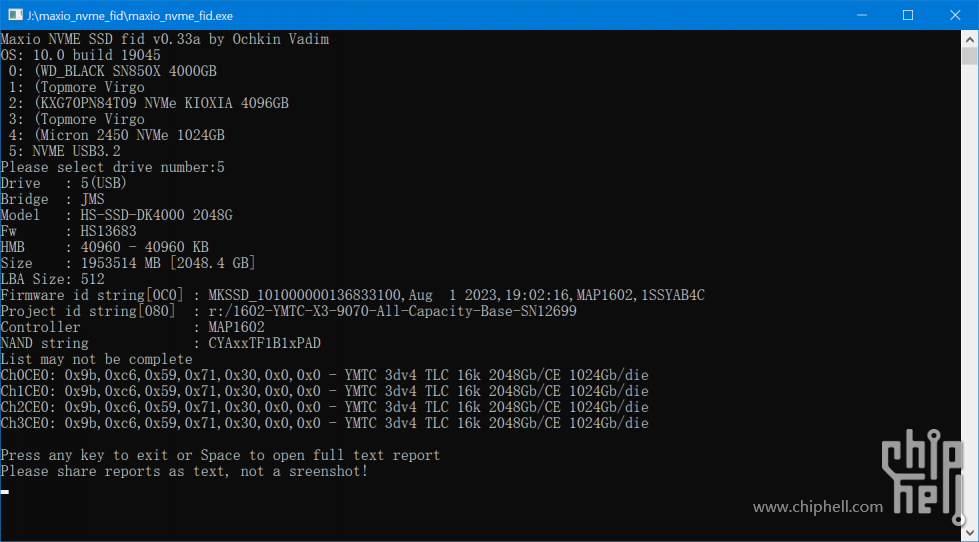979x542 pixels.
Task: Click the 'List may not be complete' line
Action: click(97, 359)
